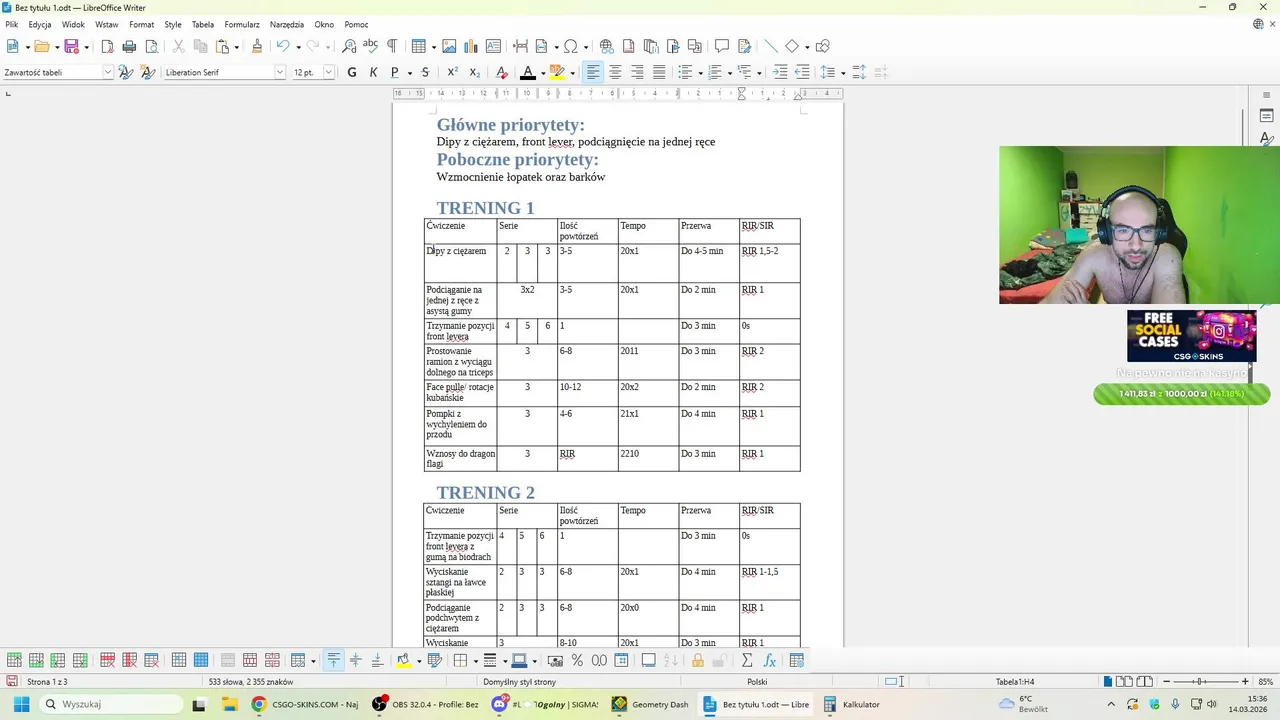
Task: Select the Line drawing tool
Action: pyautogui.click(x=770, y=46)
